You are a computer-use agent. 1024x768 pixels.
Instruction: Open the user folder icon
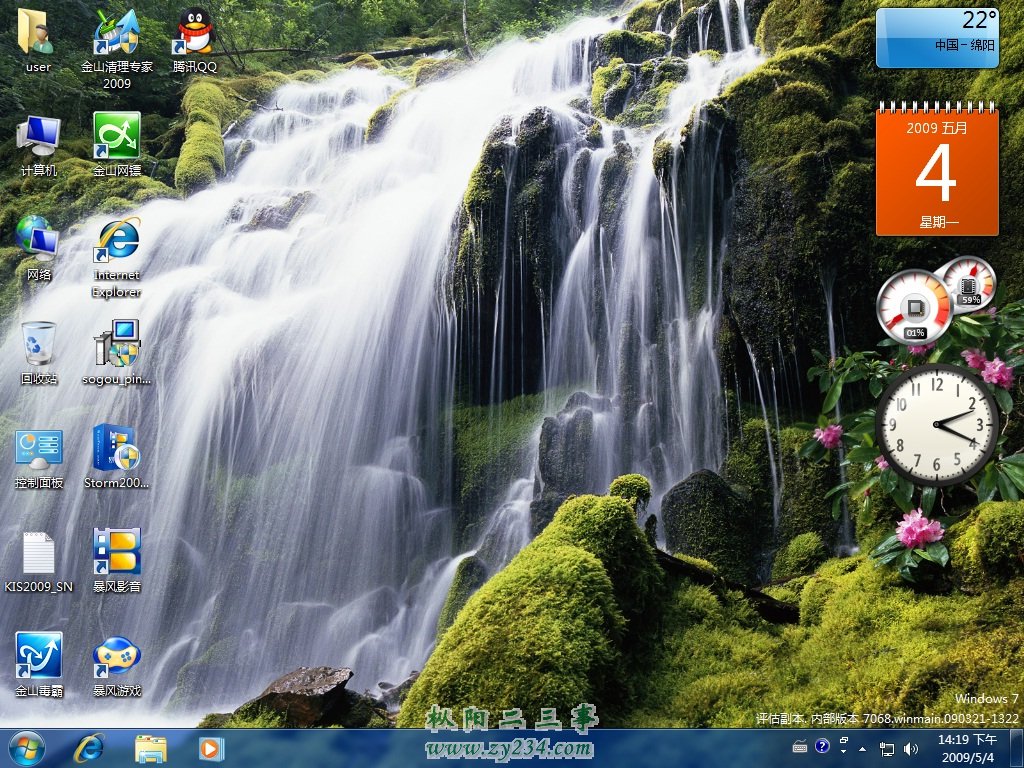38,40
